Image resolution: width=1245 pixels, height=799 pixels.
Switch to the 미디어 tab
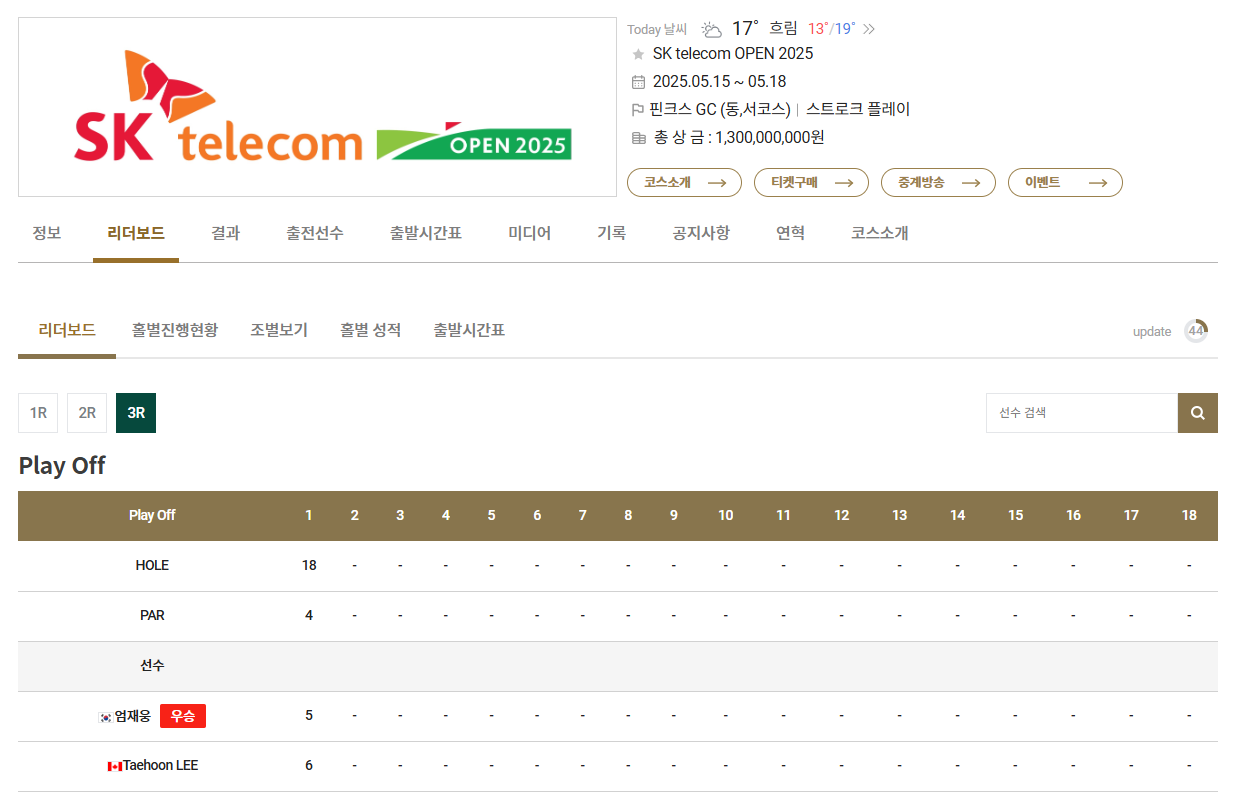529,233
